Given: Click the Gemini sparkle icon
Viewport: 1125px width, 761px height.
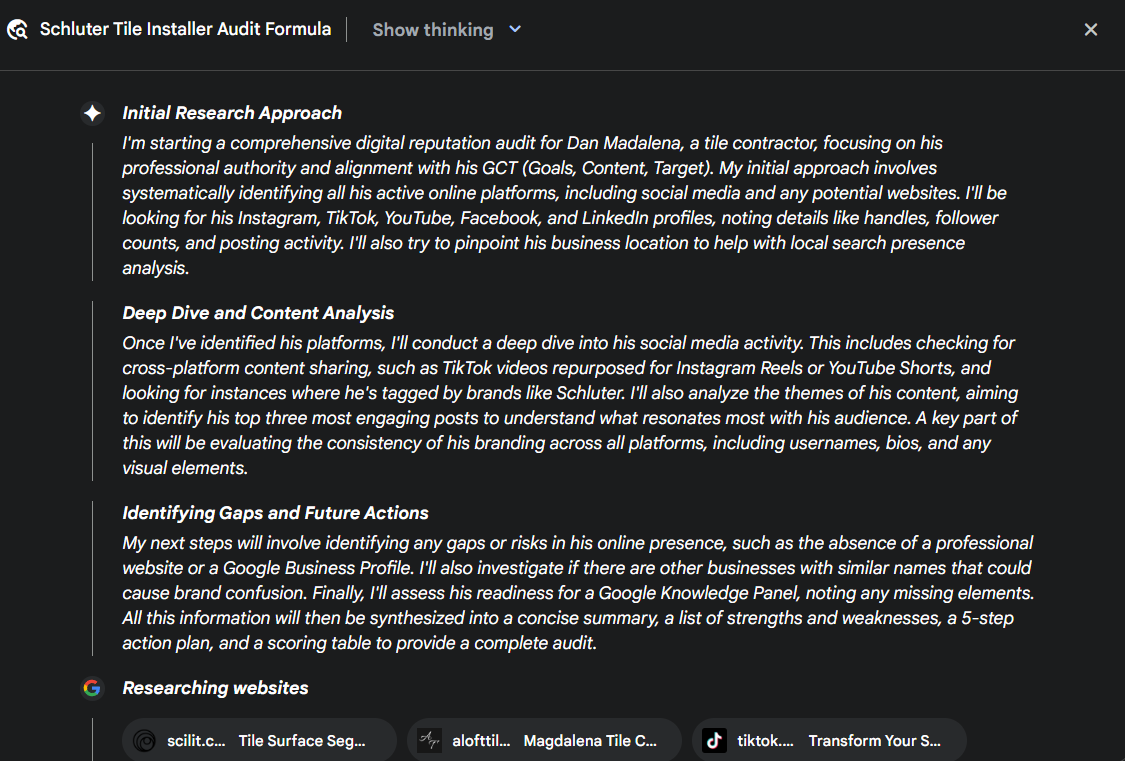Looking at the screenshot, I should tap(92, 113).
